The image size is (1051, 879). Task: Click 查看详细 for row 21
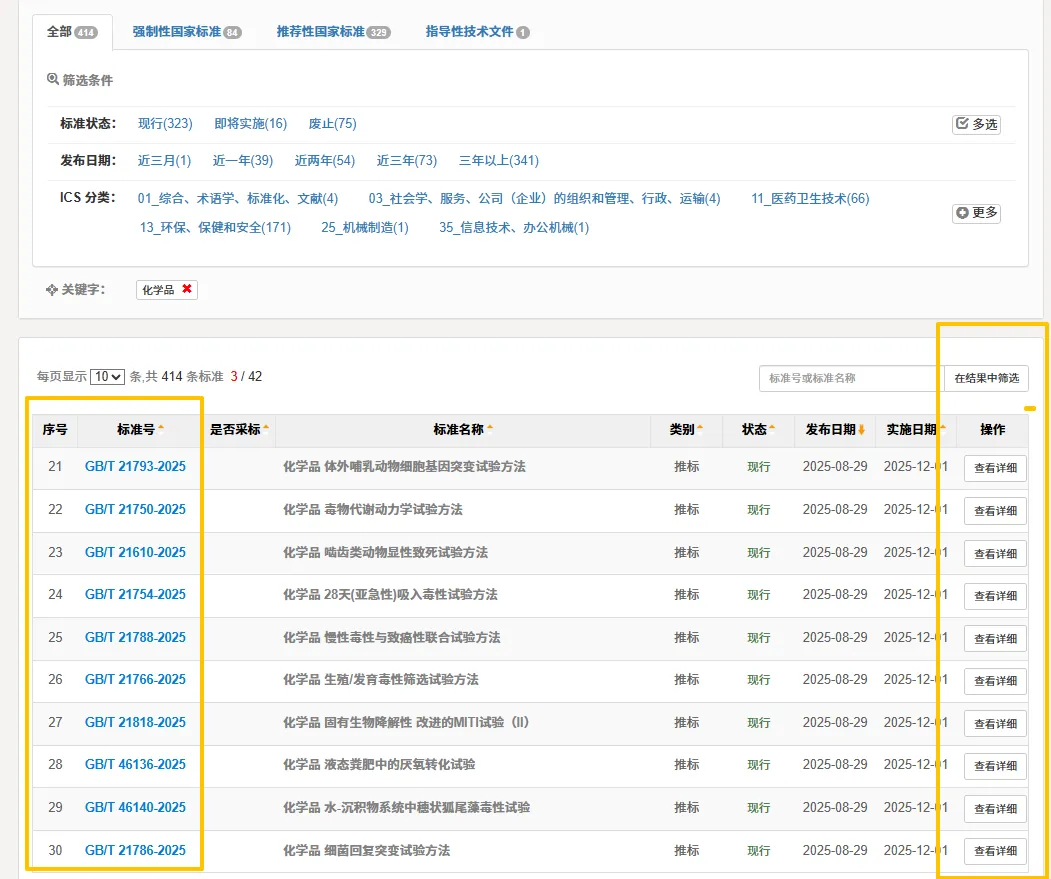pos(995,468)
